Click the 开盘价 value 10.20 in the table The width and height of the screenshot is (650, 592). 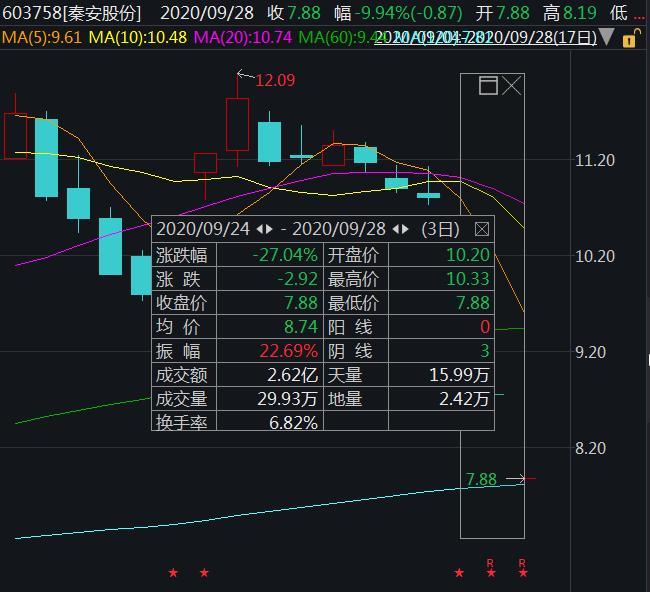click(468, 255)
